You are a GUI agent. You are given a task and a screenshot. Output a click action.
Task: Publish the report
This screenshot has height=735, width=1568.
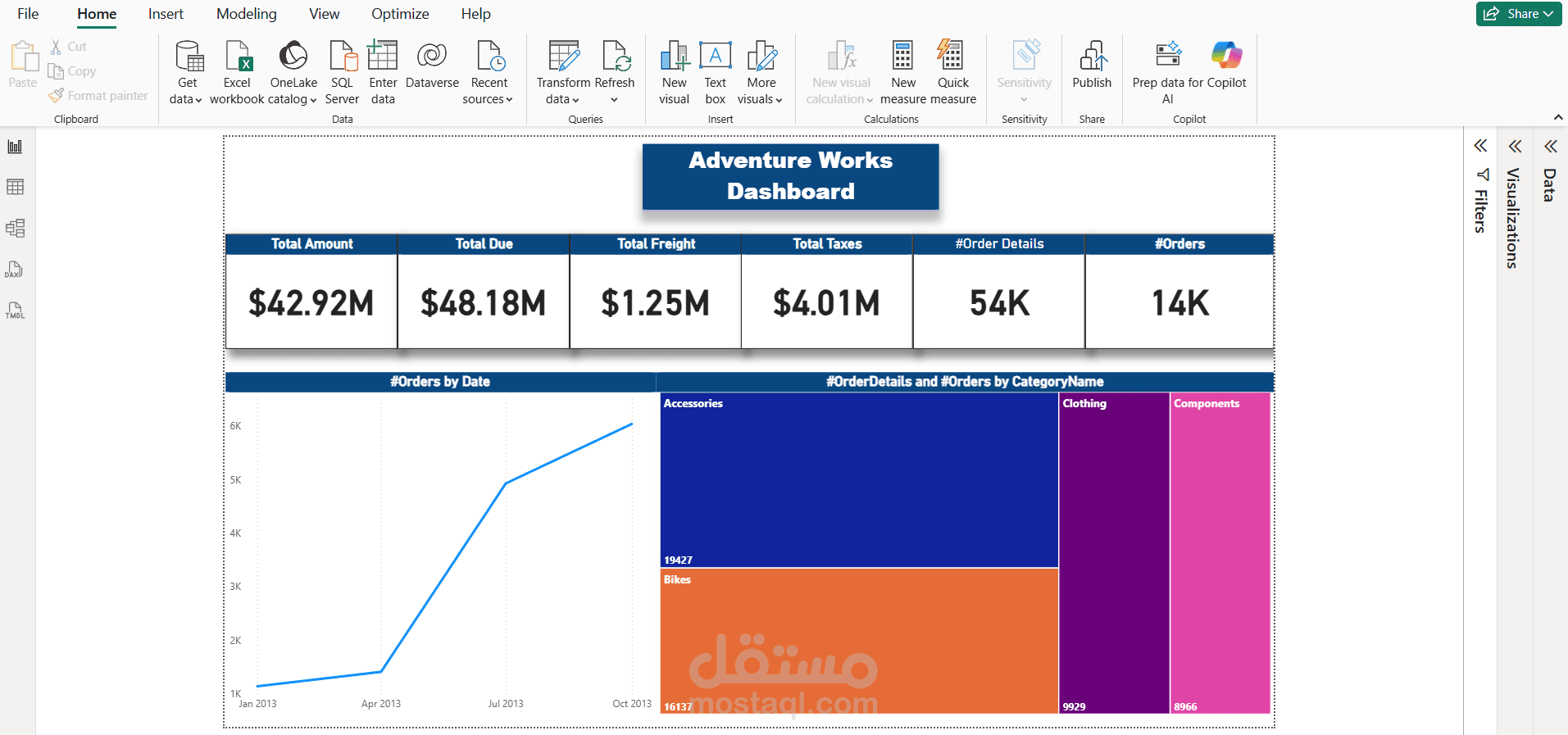coord(1092,64)
